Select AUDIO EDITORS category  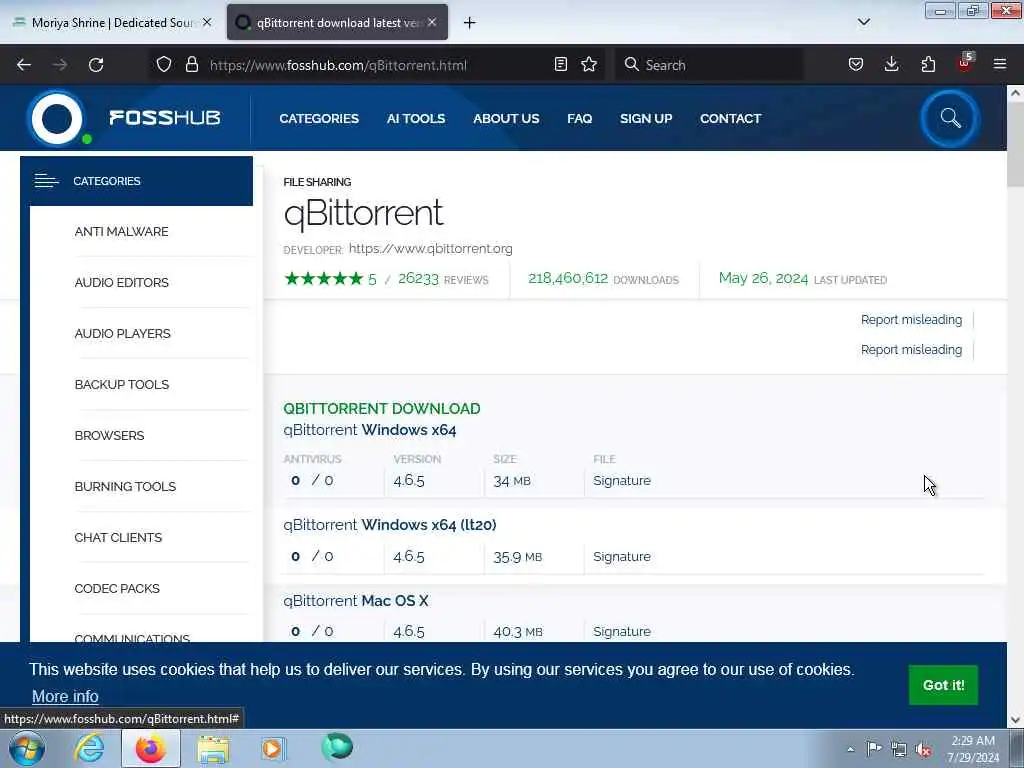pos(121,283)
